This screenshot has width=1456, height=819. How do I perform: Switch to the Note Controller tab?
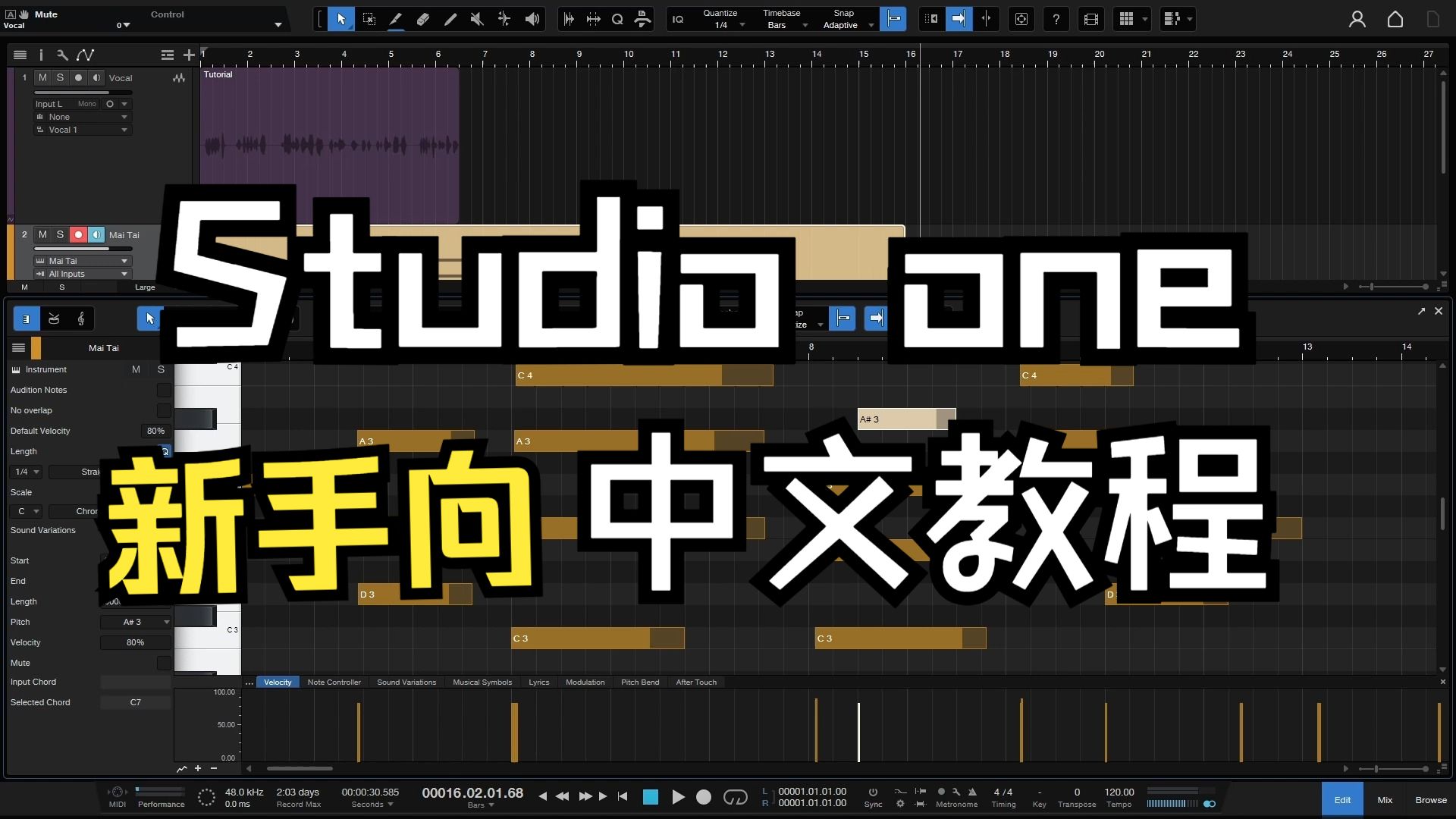[334, 682]
